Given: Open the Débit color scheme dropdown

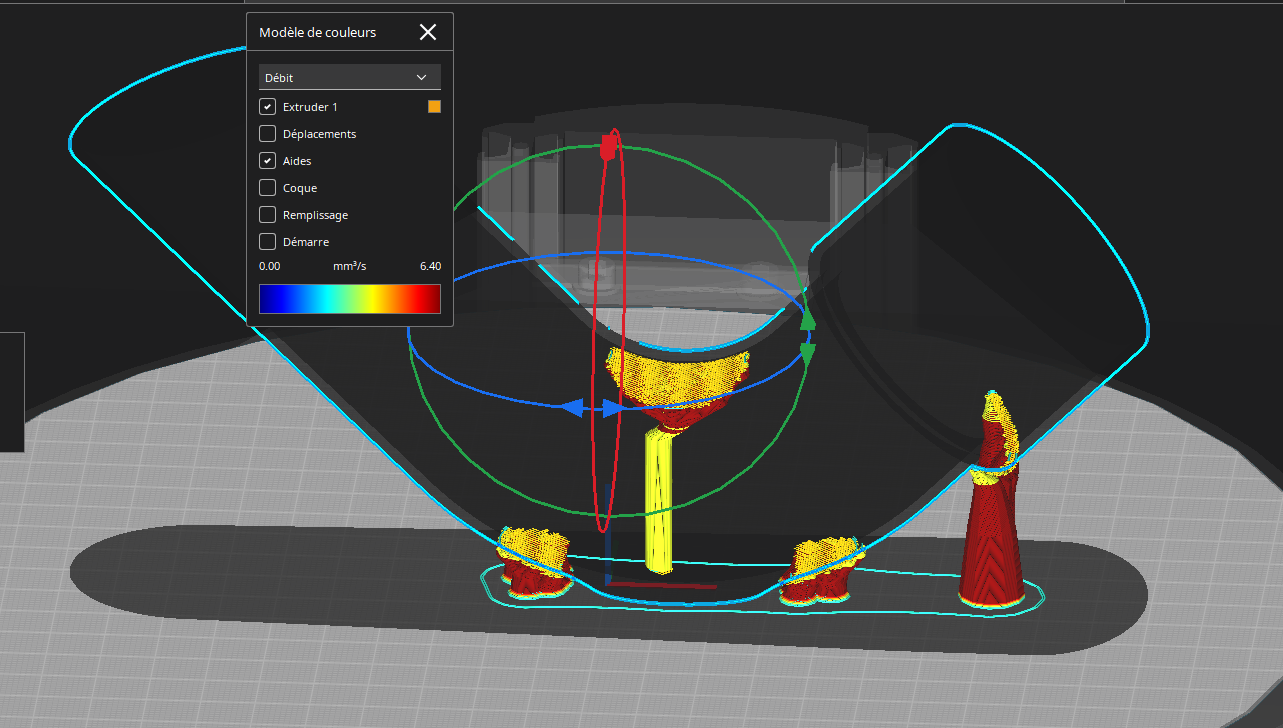Looking at the screenshot, I should click(x=349, y=77).
